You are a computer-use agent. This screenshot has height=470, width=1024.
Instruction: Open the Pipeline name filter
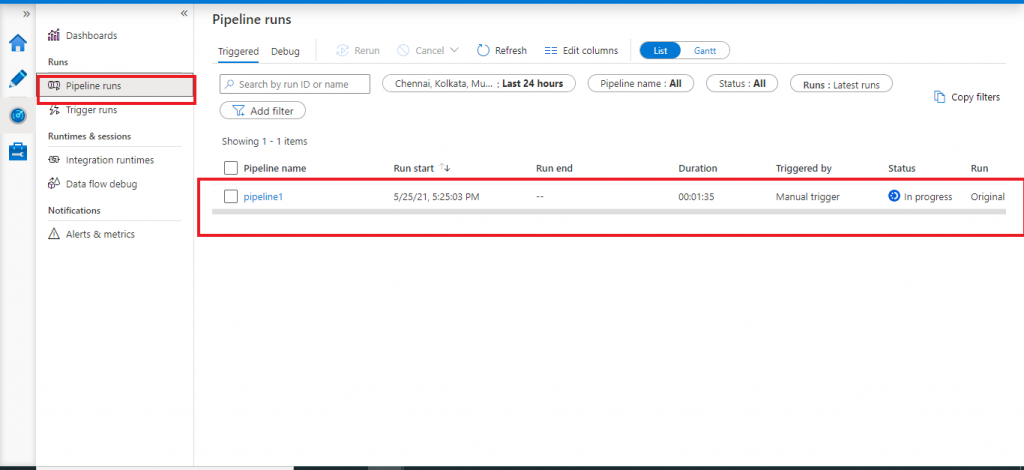coord(641,84)
